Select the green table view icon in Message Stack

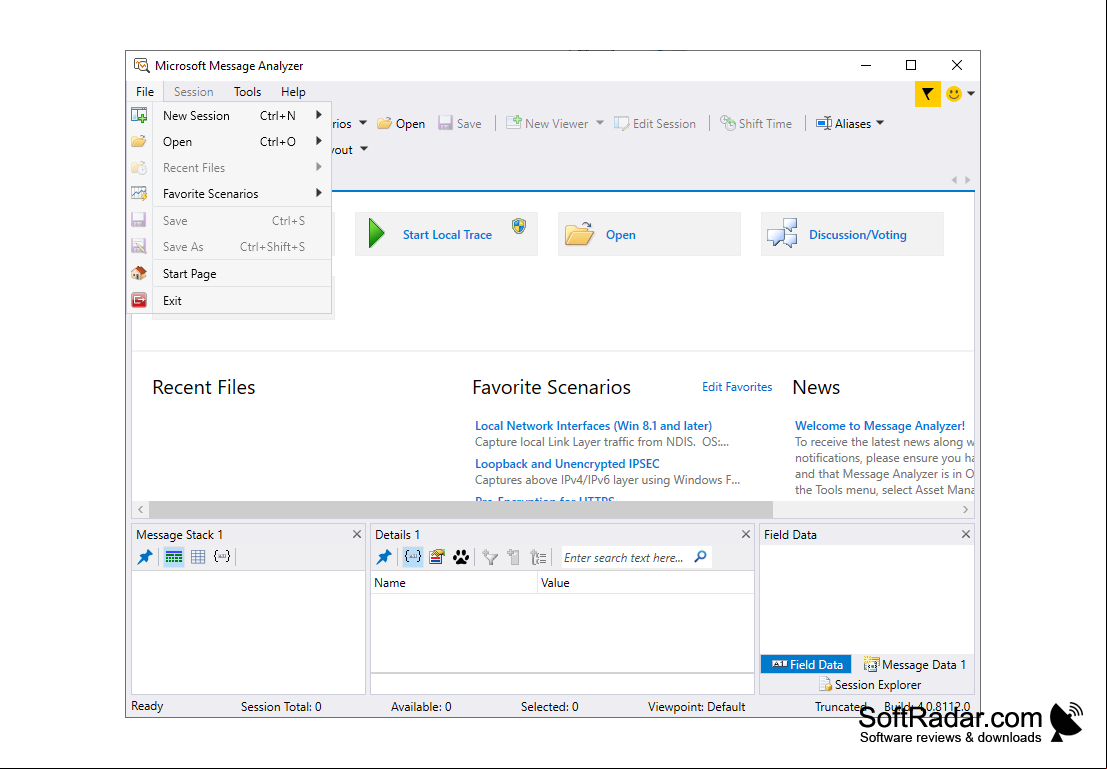[174, 557]
